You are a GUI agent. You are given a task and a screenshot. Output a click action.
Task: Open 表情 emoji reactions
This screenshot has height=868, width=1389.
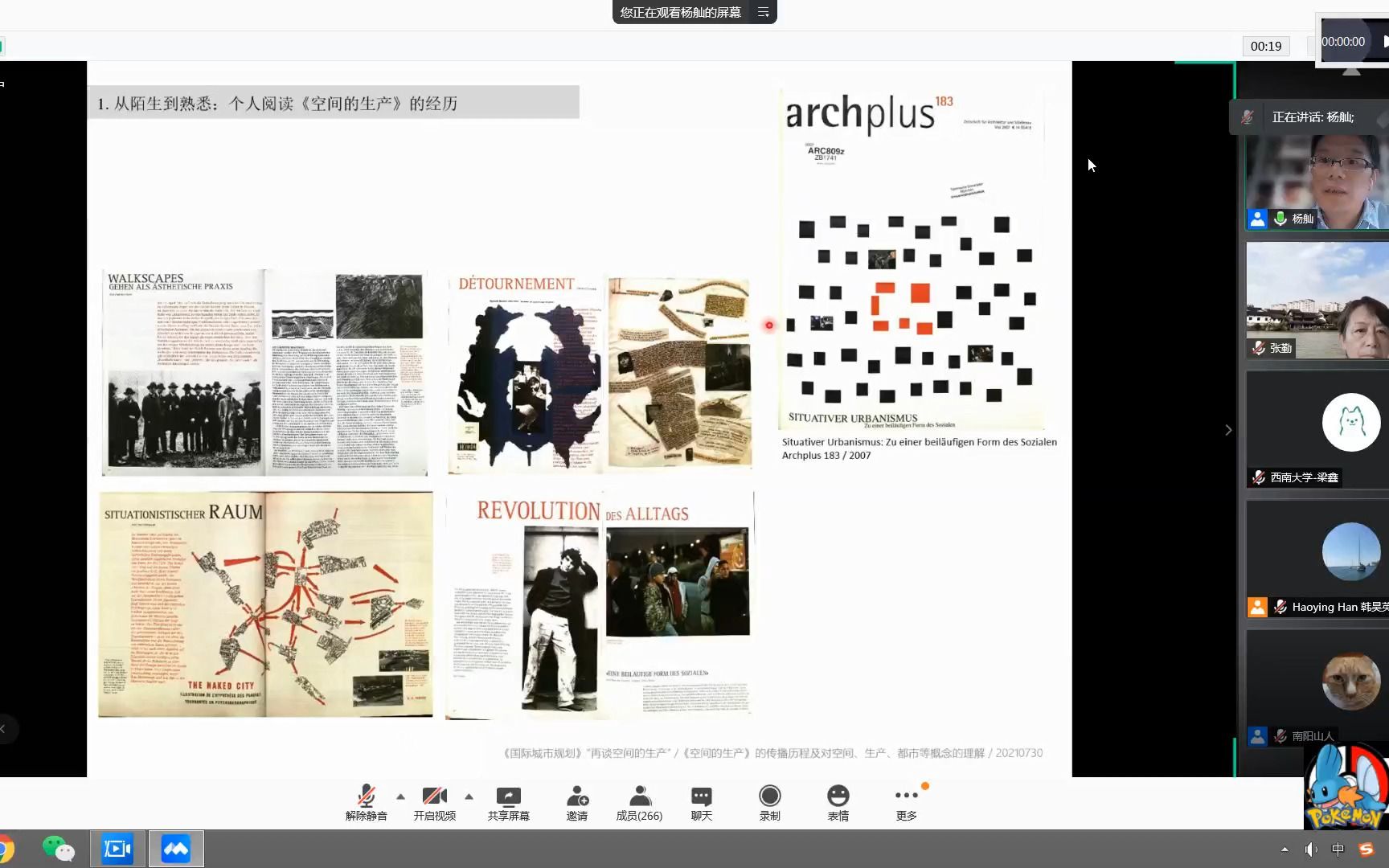(838, 803)
